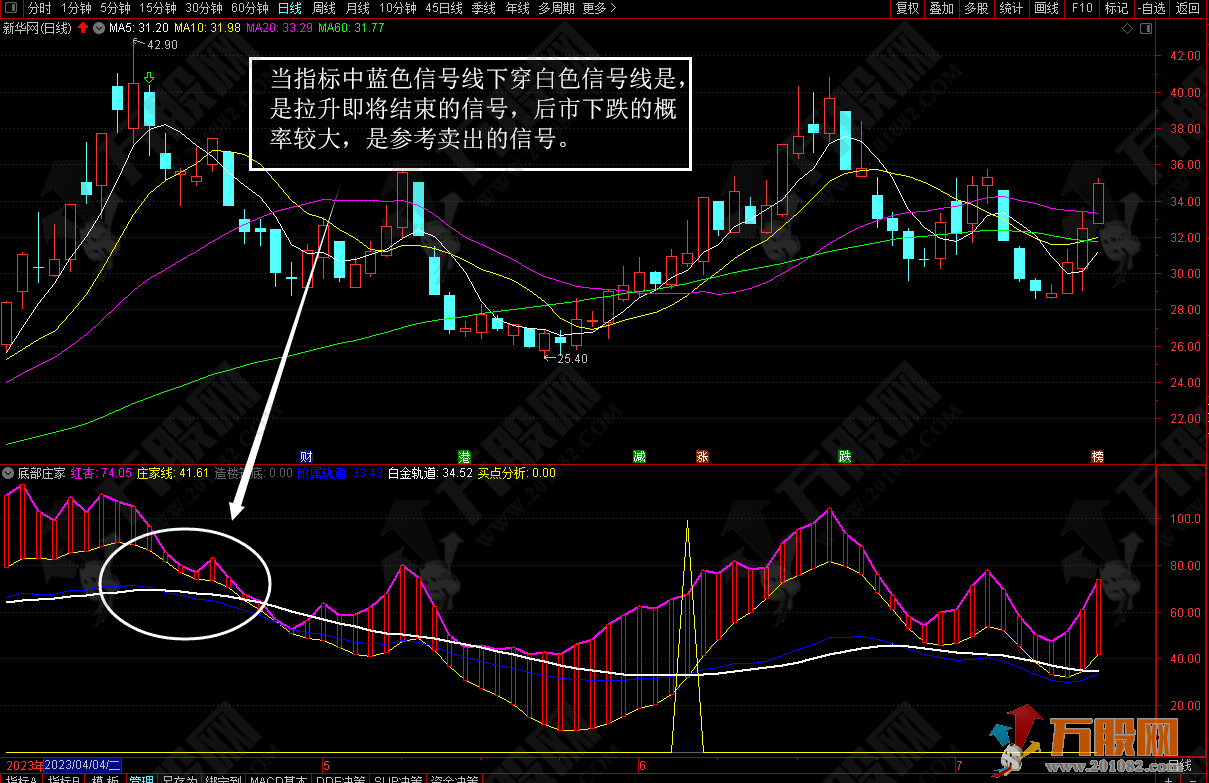Click the 标记 mark button

coord(1116,8)
